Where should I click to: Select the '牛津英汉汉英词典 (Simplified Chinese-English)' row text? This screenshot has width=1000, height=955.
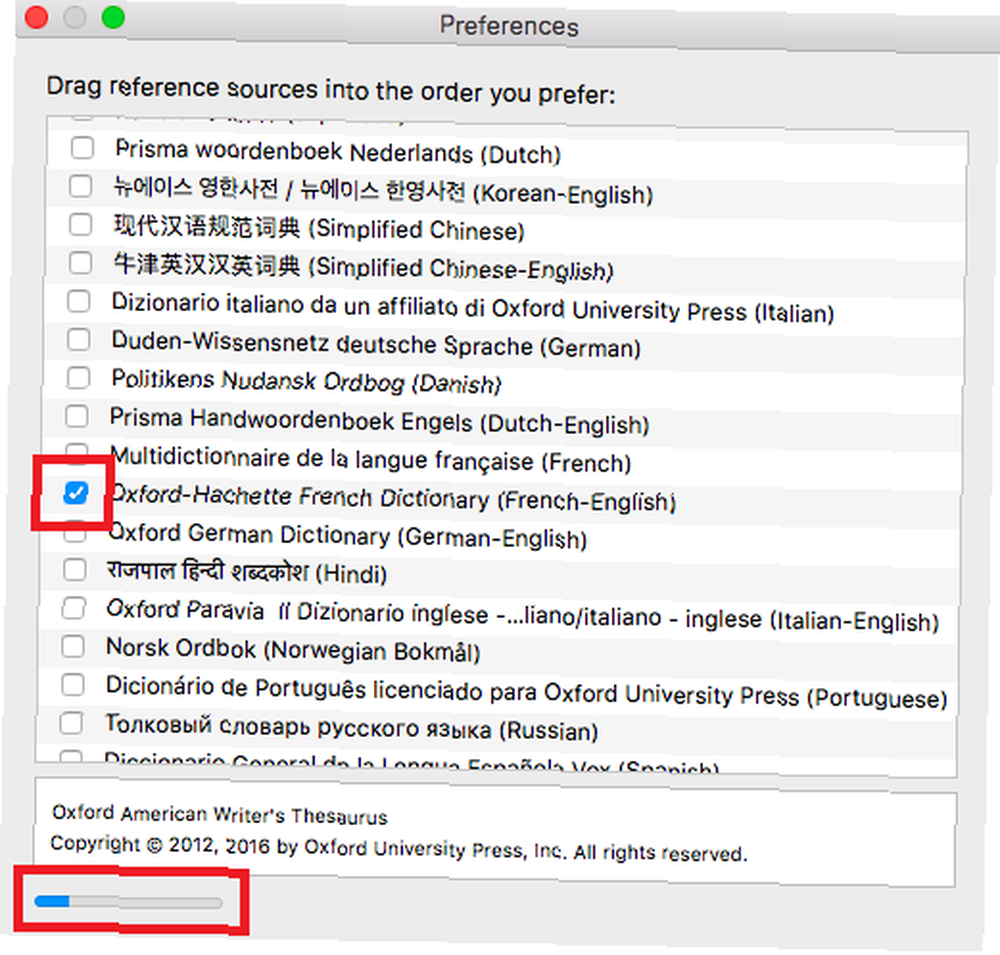(x=363, y=266)
